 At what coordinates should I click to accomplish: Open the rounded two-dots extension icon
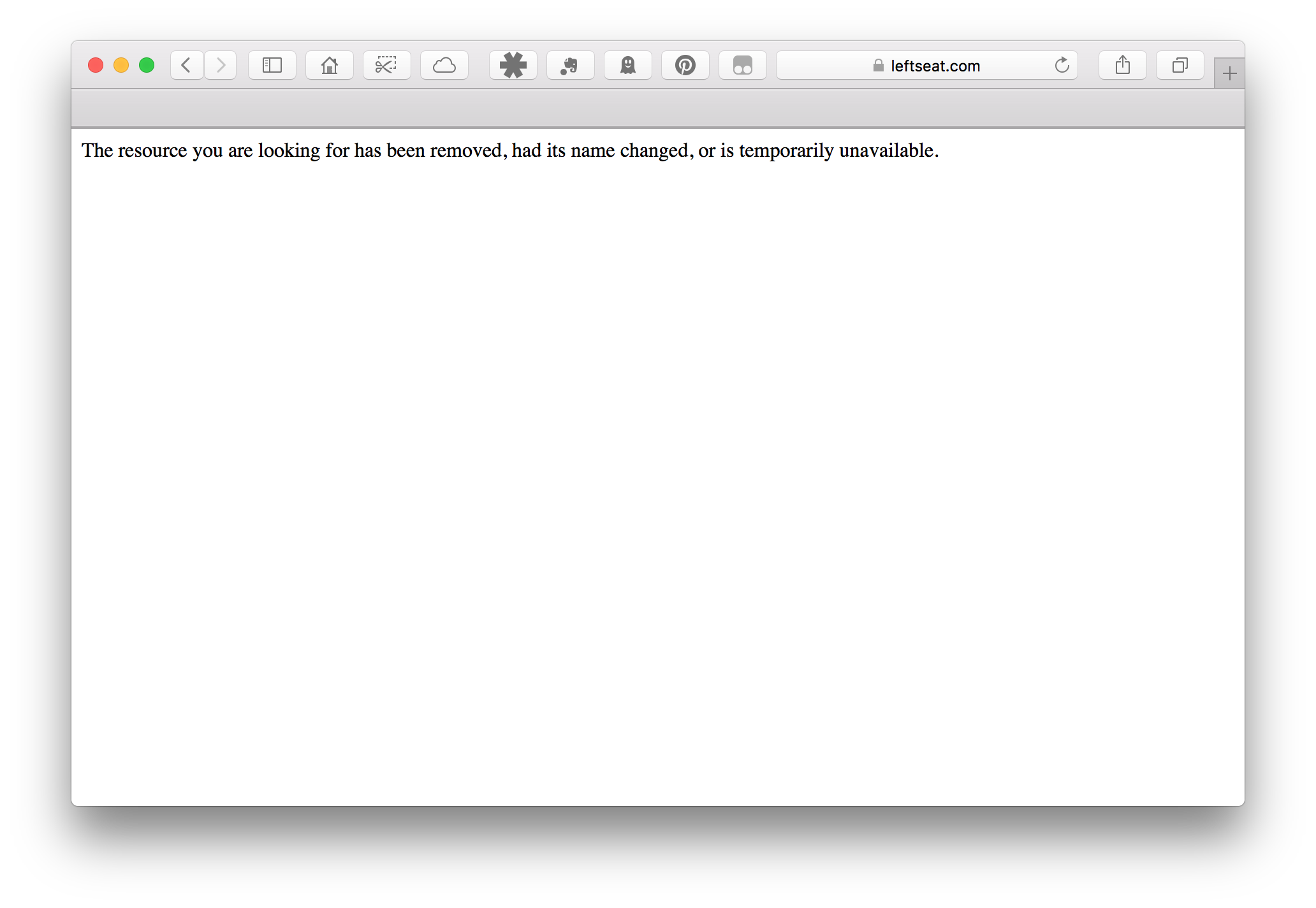point(743,65)
